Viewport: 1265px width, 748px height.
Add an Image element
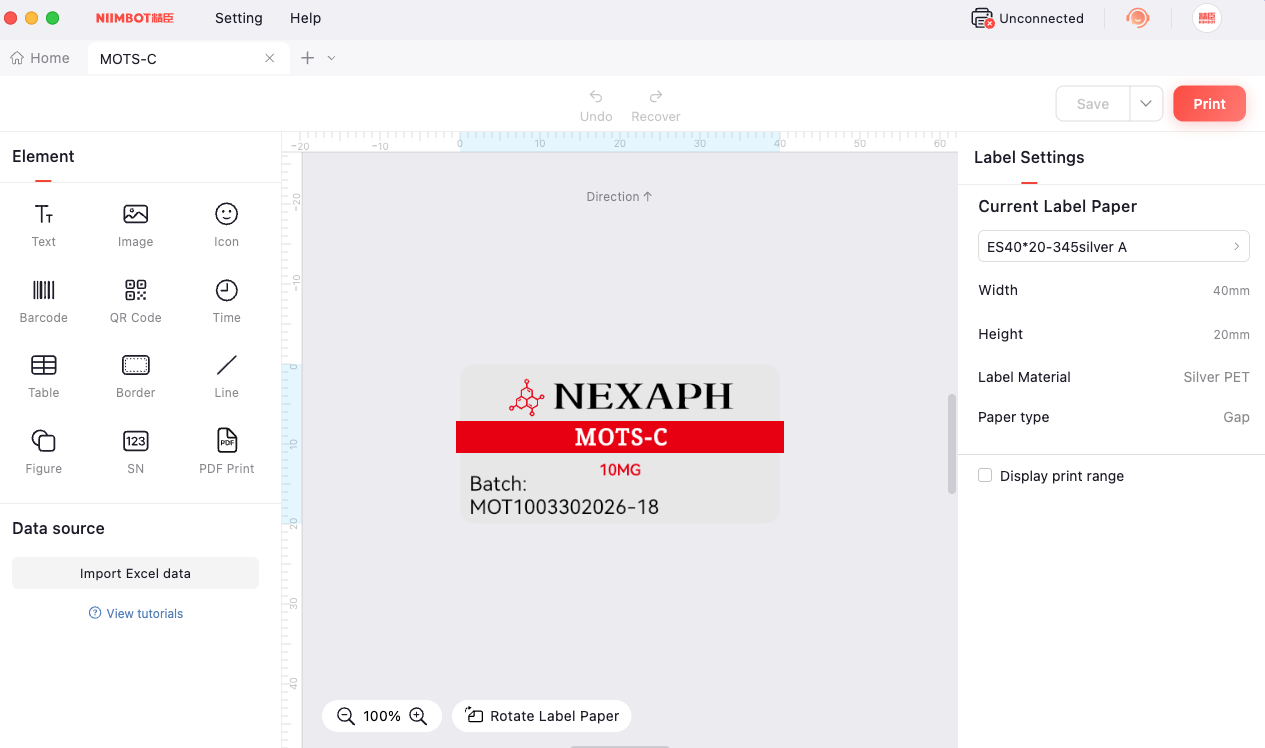click(135, 224)
